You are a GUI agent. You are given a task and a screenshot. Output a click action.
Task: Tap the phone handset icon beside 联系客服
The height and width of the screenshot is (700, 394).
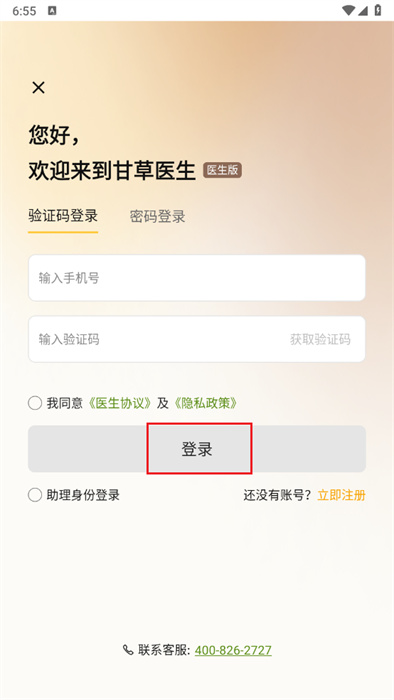(x=128, y=650)
